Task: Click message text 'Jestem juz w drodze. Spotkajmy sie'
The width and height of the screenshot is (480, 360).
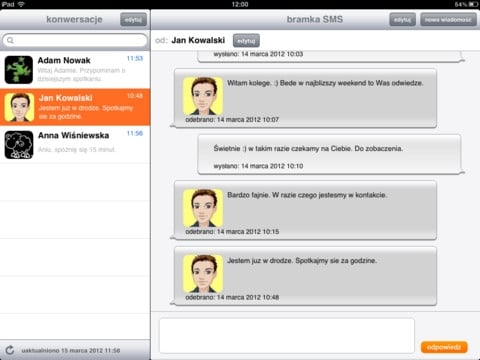Action: point(302,260)
